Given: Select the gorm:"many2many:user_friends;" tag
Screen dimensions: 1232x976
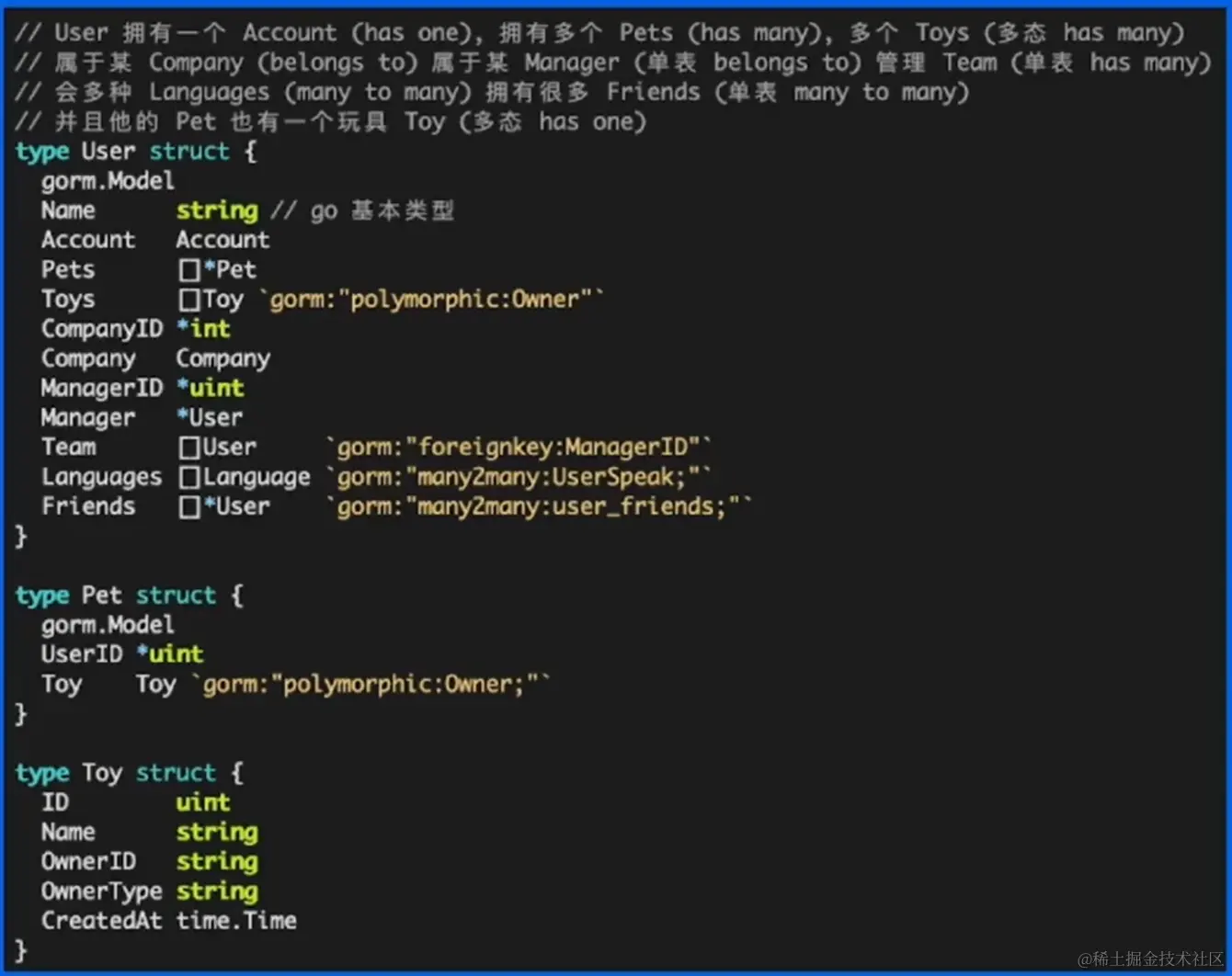Looking at the screenshot, I should point(540,506).
